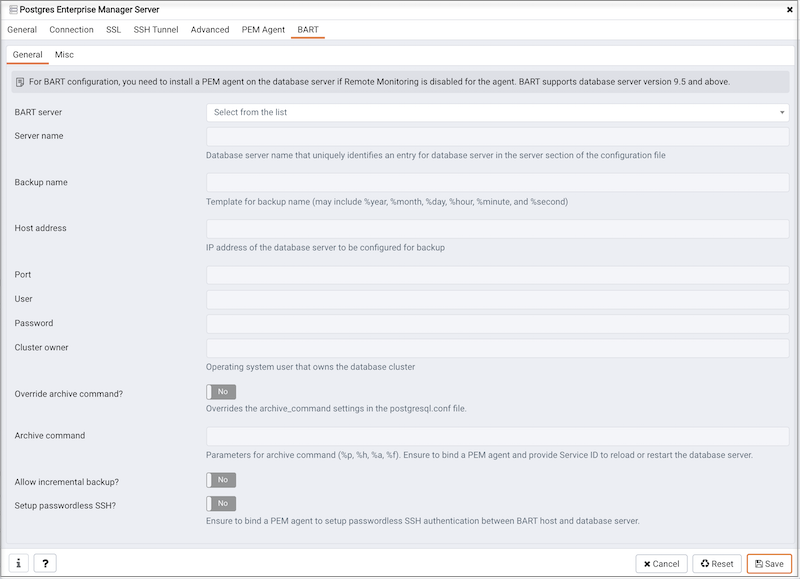The image size is (800, 579).
Task: Open the Connection tab
Action: point(71,30)
